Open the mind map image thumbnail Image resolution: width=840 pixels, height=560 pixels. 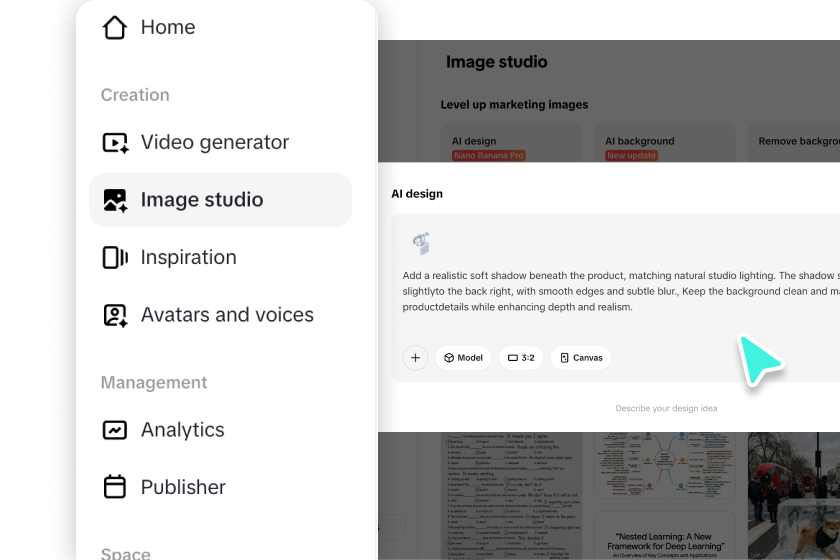pos(665,465)
